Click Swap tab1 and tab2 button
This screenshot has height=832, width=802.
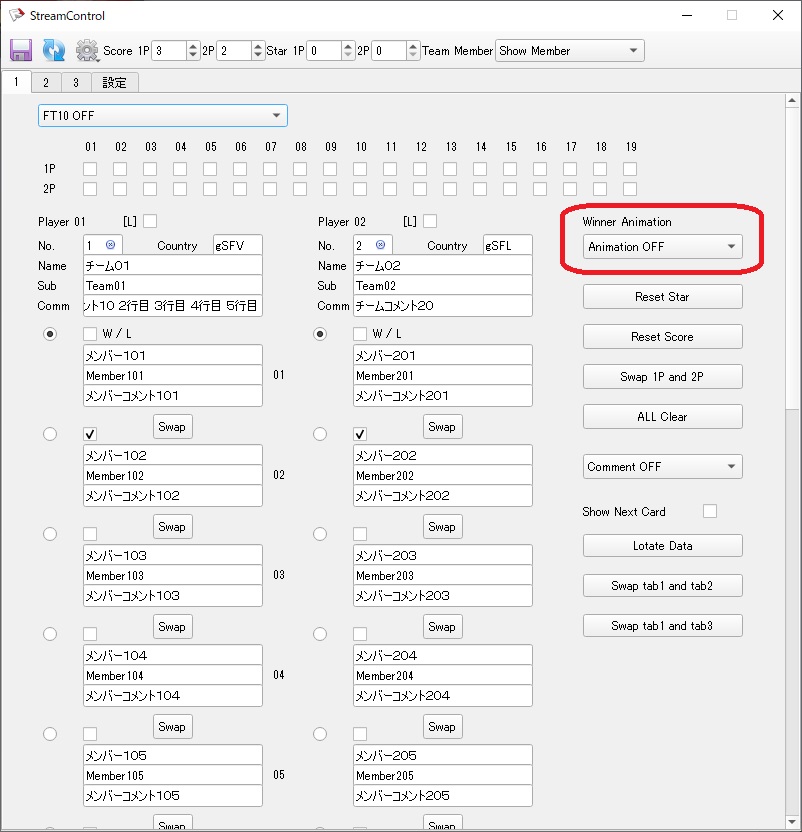pyautogui.click(x=662, y=586)
